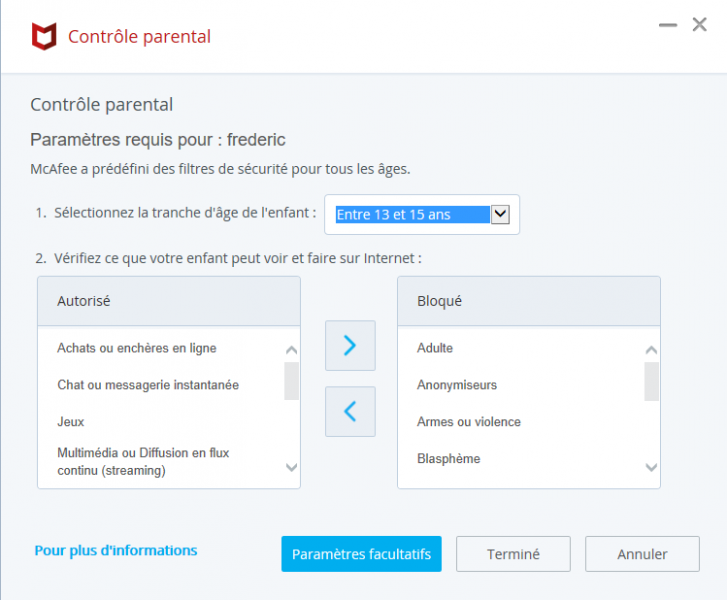The width and height of the screenshot is (727, 600).
Task: Move selected category to Authorized list
Action: point(350,411)
